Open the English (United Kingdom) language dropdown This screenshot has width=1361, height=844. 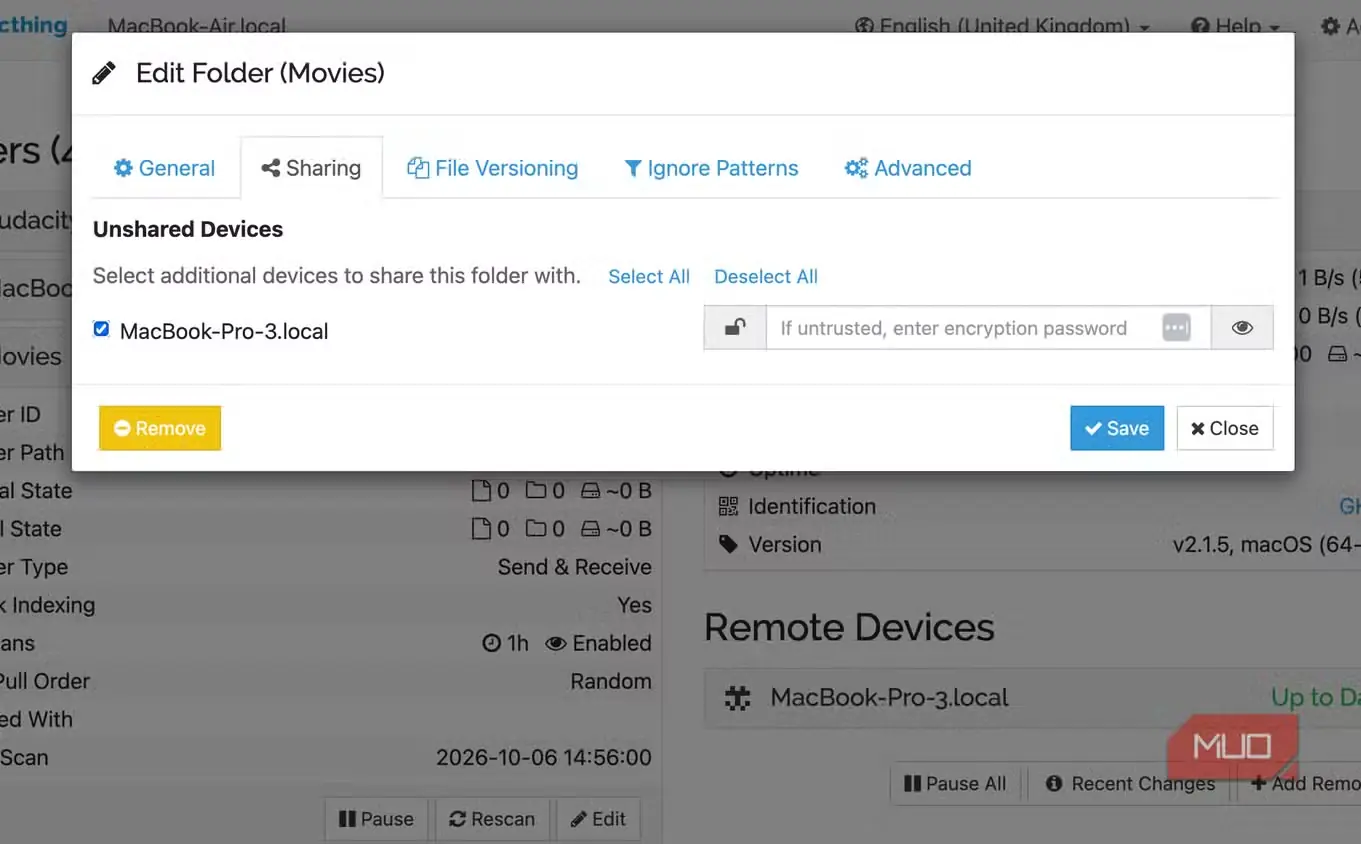click(x=1003, y=26)
